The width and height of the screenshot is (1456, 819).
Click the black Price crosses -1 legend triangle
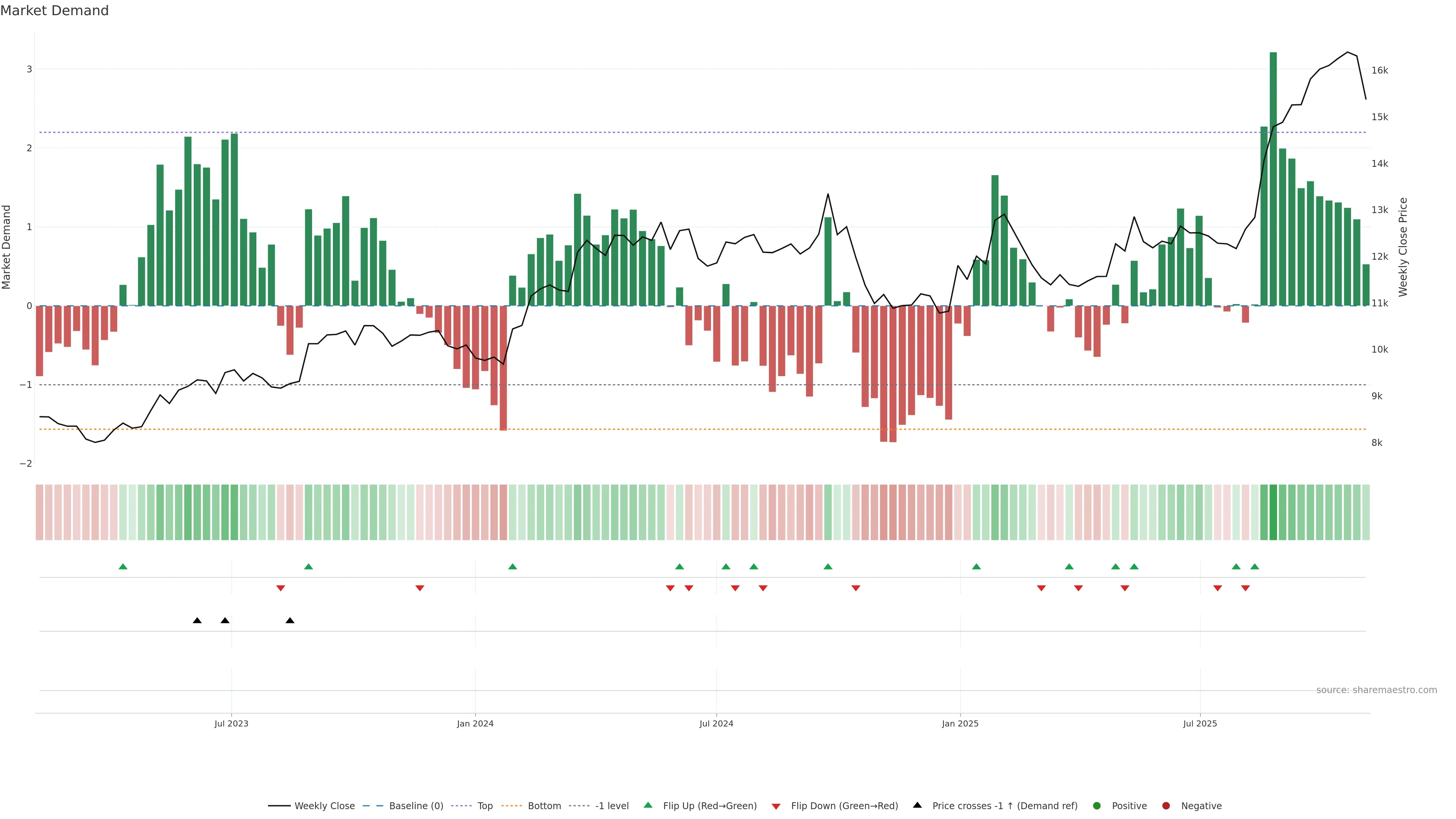click(917, 805)
